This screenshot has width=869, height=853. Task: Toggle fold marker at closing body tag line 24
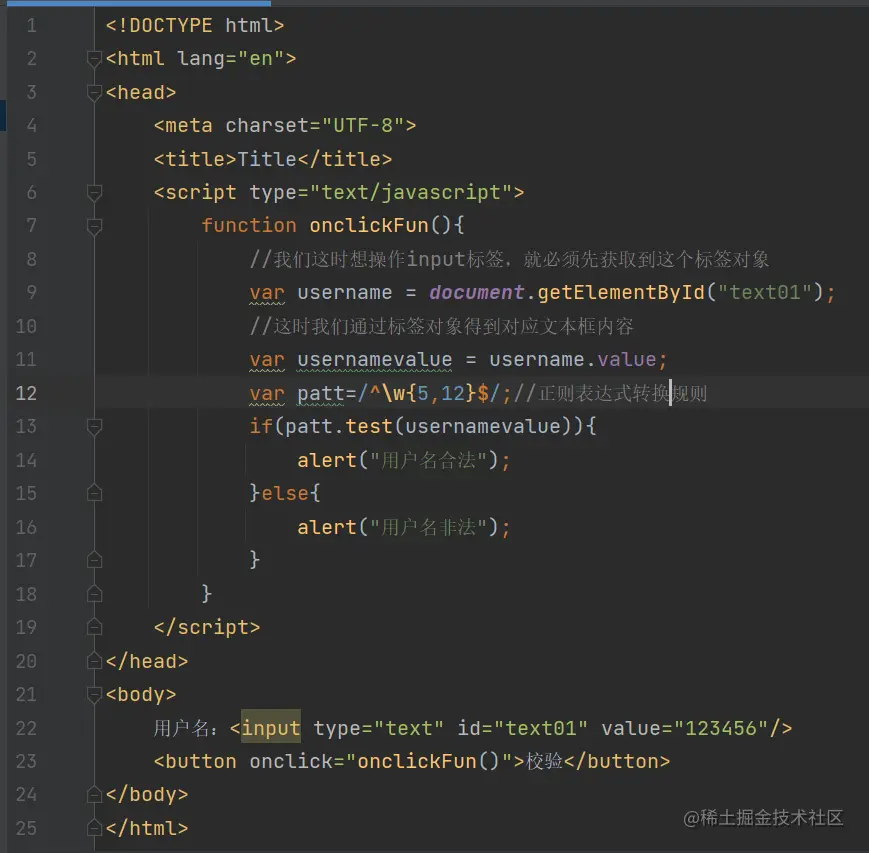pos(94,794)
